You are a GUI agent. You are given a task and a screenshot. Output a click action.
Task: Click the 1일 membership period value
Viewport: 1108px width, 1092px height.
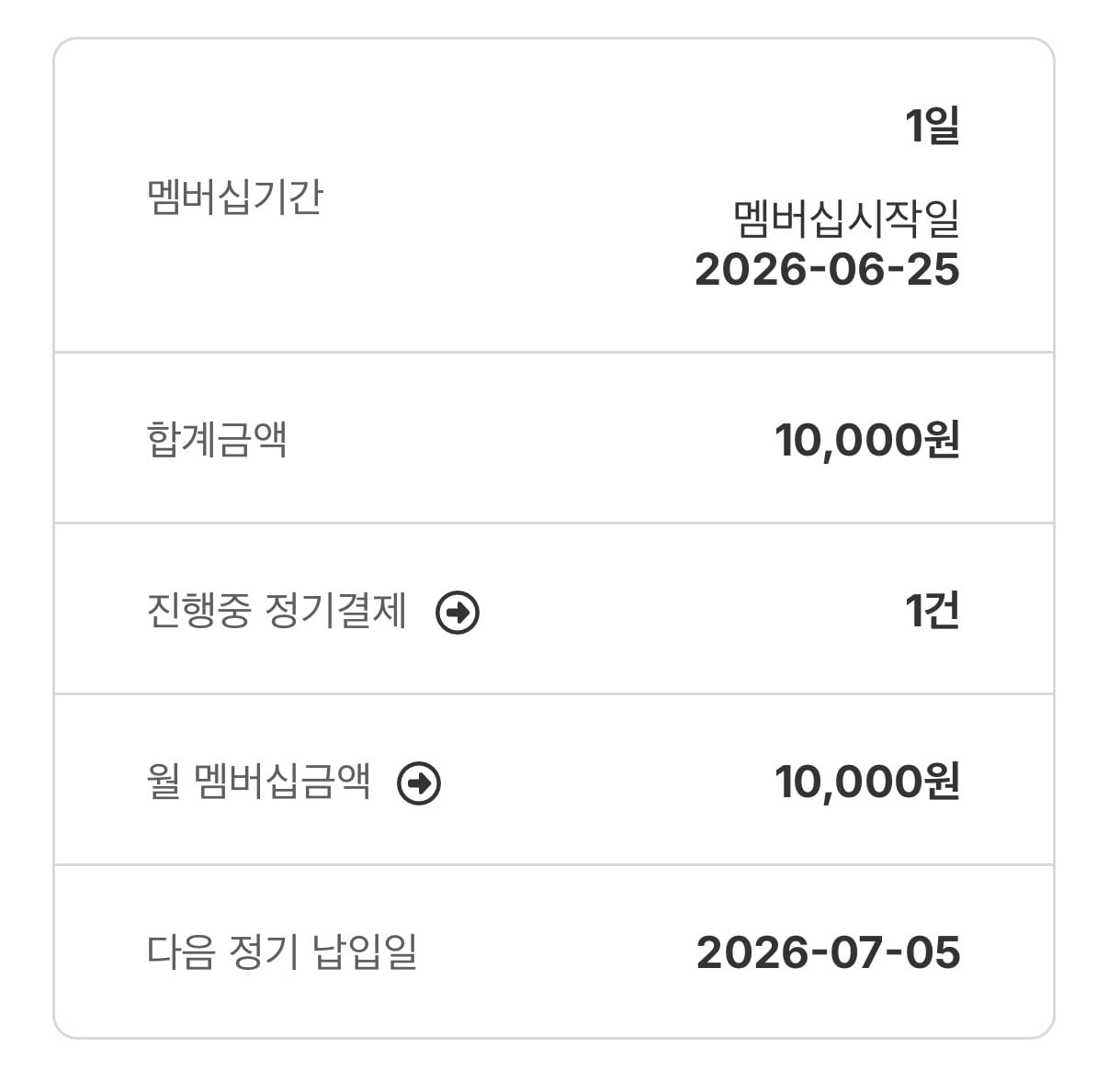click(933, 125)
